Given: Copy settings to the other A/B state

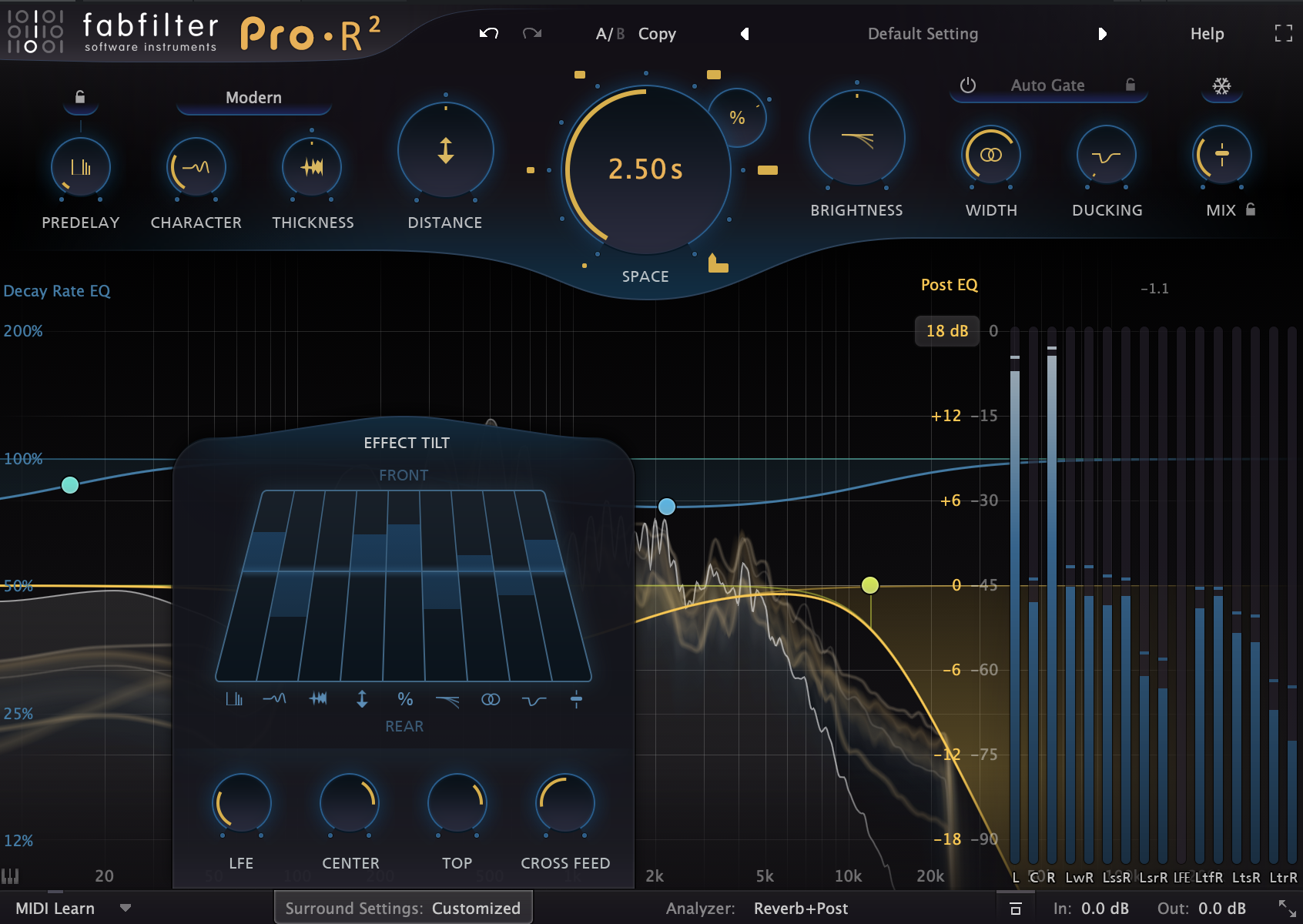Looking at the screenshot, I should 657,34.
